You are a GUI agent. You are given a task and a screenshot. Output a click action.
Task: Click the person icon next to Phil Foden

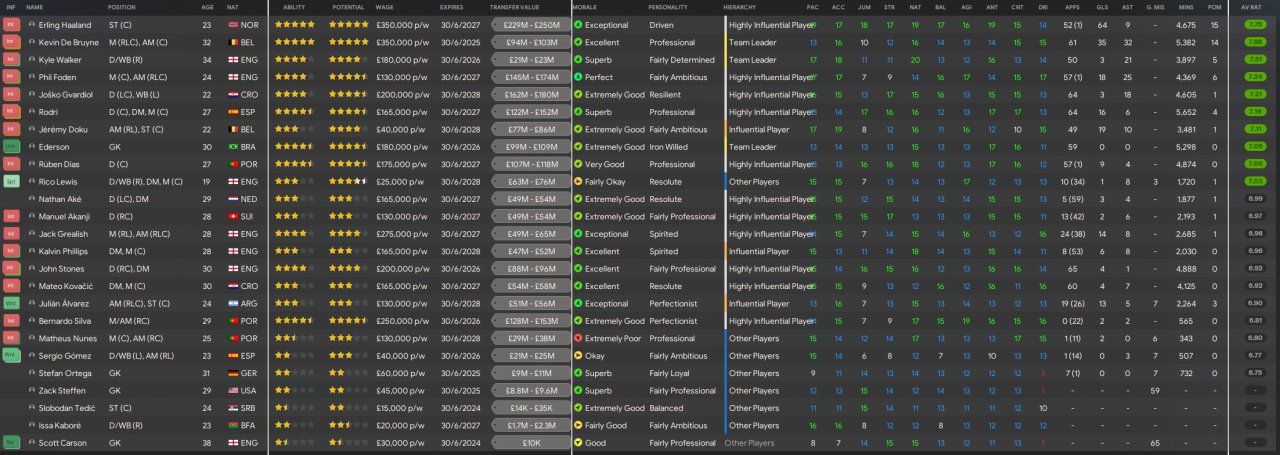(x=32, y=77)
